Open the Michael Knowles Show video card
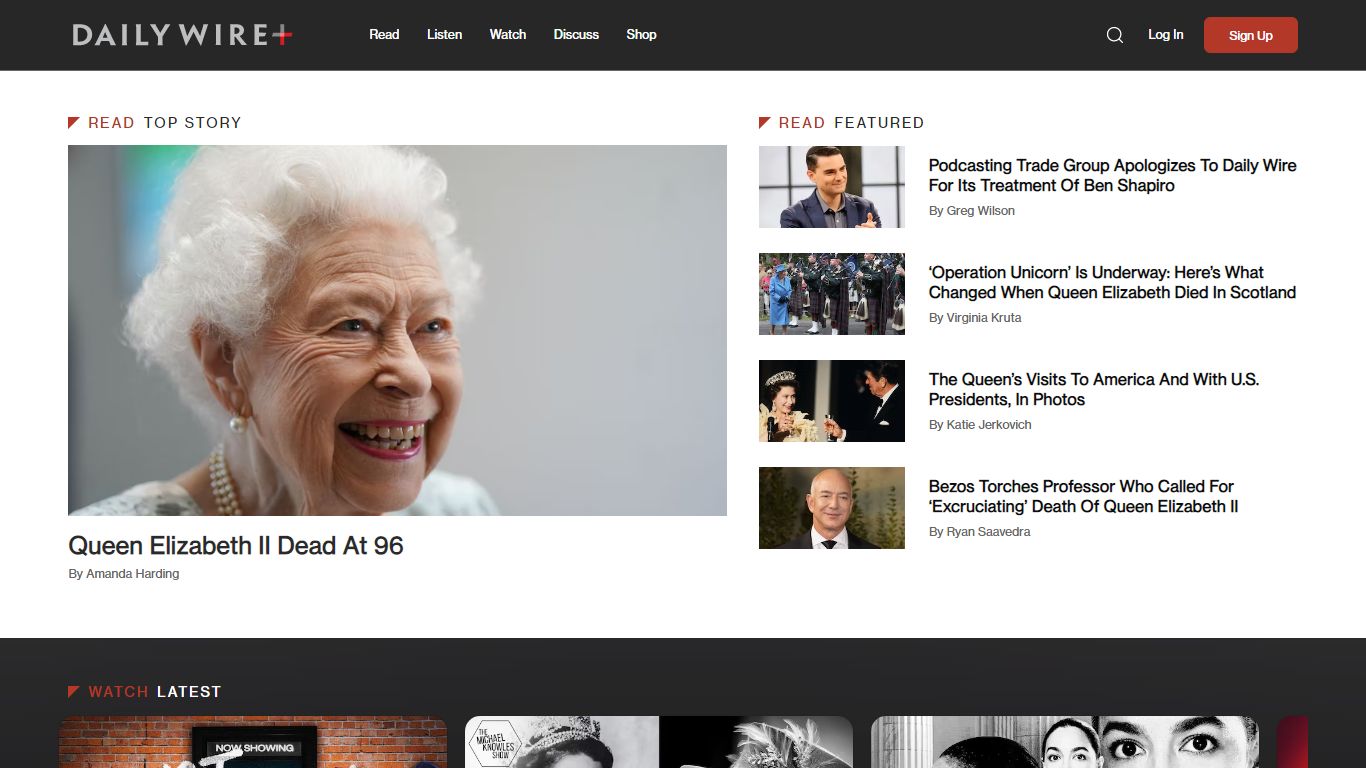Viewport: 1366px width, 768px height. click(x=659, y=742)
